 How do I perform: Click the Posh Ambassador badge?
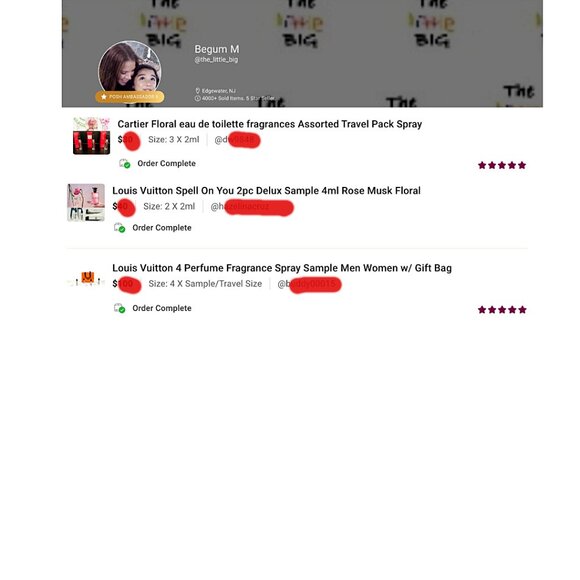tap(130, 97)
